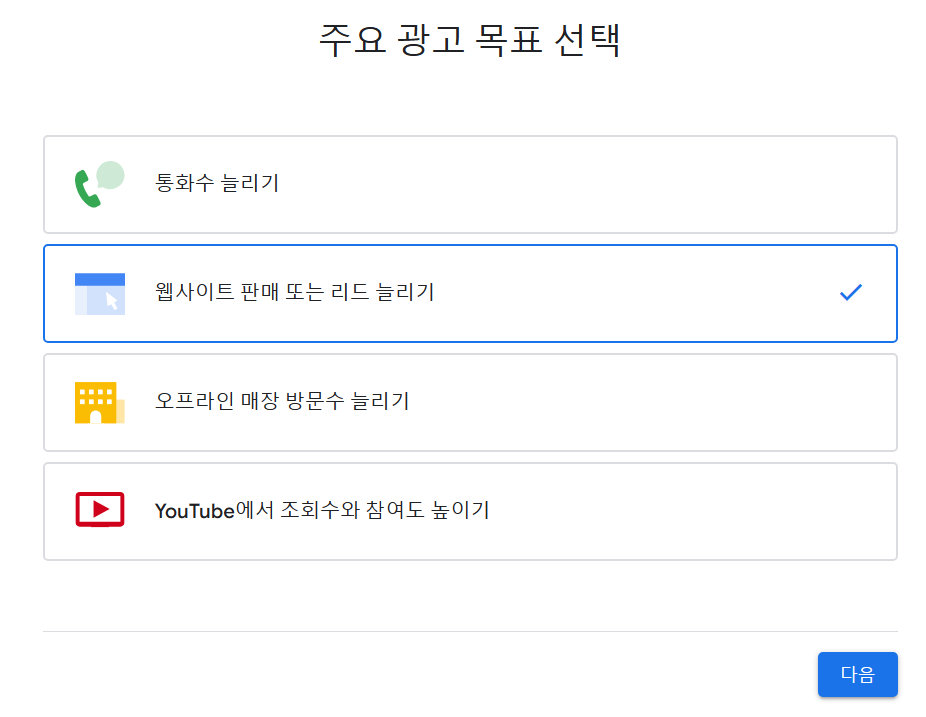Image resolution: width=926 pixels, height=717 pixels.
Task: Click the horizontal divider above 다음
Action: [x=470, y=631]
